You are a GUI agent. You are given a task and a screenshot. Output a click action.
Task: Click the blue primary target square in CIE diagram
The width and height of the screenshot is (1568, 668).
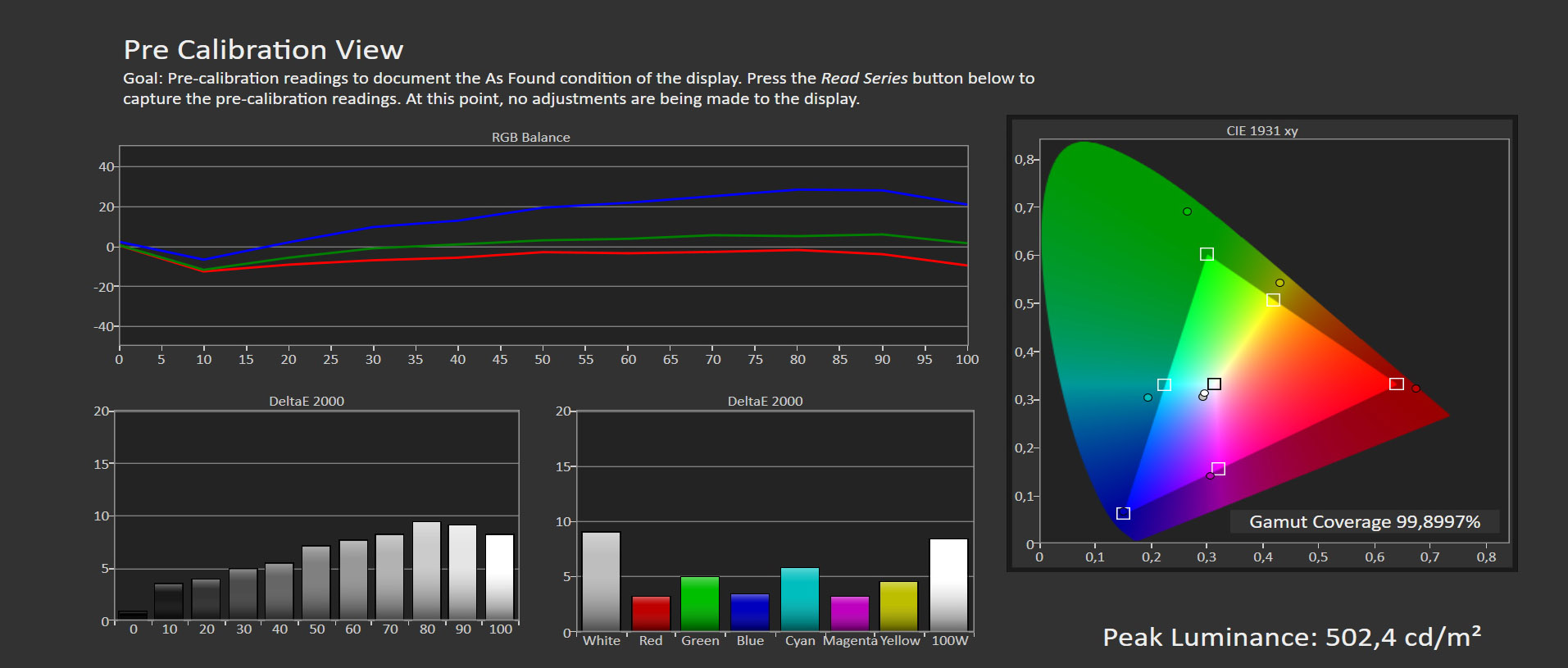(1123, 513)
